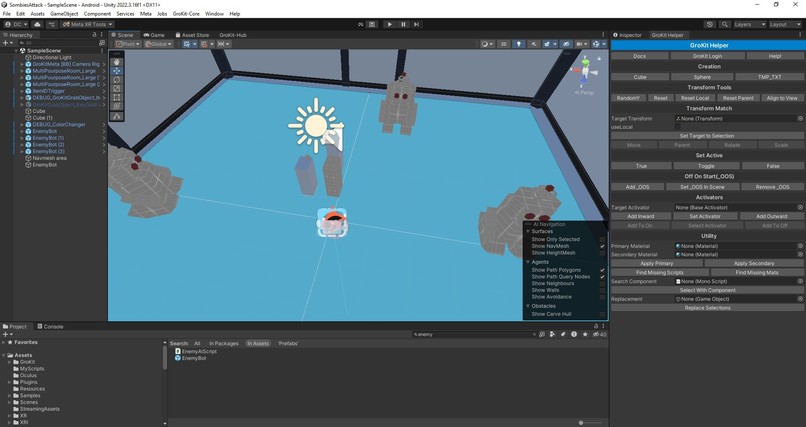Image resolution: width=806 pixels, height=427 pixels.
Task: Toggle hidden objects visibility icon in Scene toolbar
Action: (566, 44)
